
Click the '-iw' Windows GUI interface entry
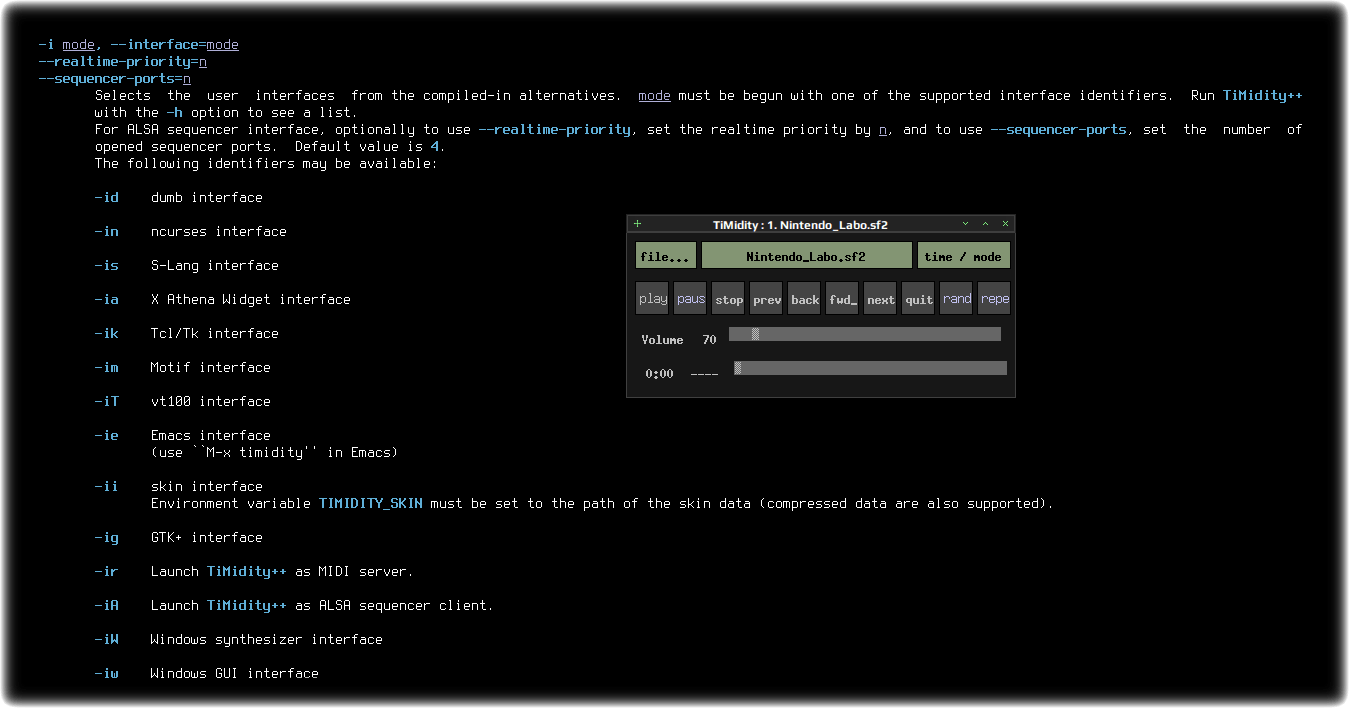click(x=207, y=673)
